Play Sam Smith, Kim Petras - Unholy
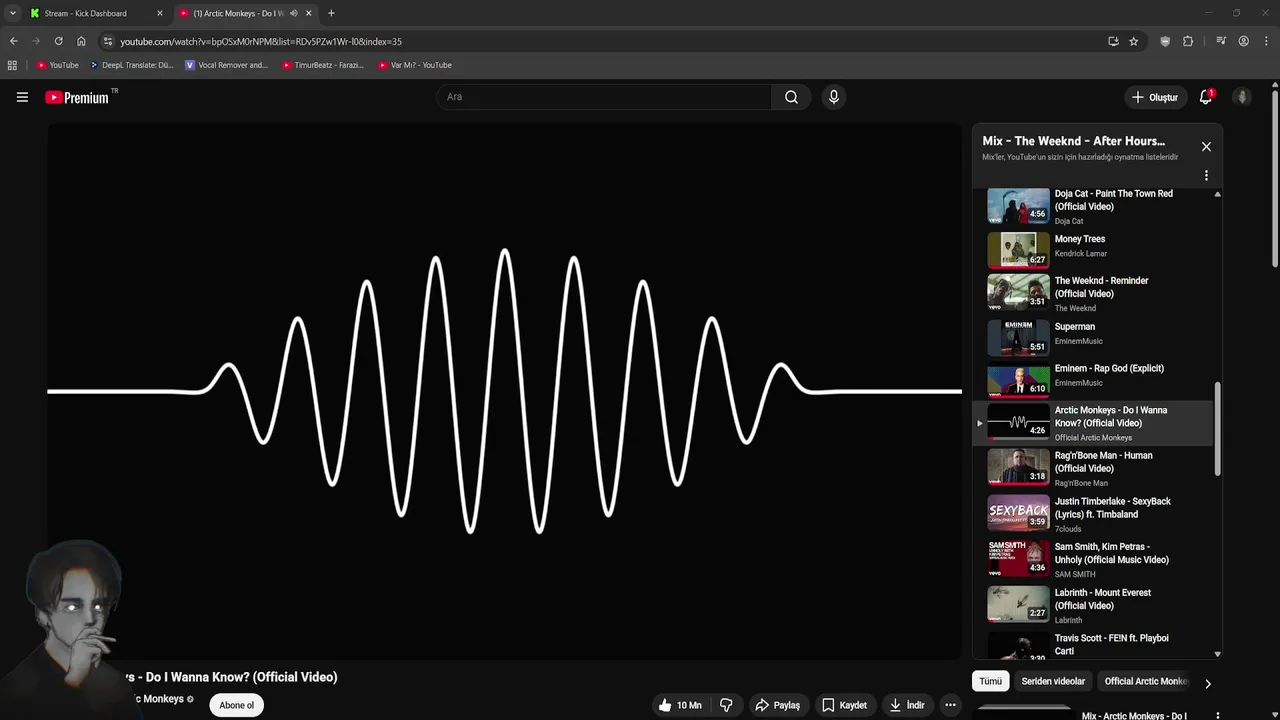Image resolution: width=1280 pixels, height=720 pixels. click(x=1093, y=560)
